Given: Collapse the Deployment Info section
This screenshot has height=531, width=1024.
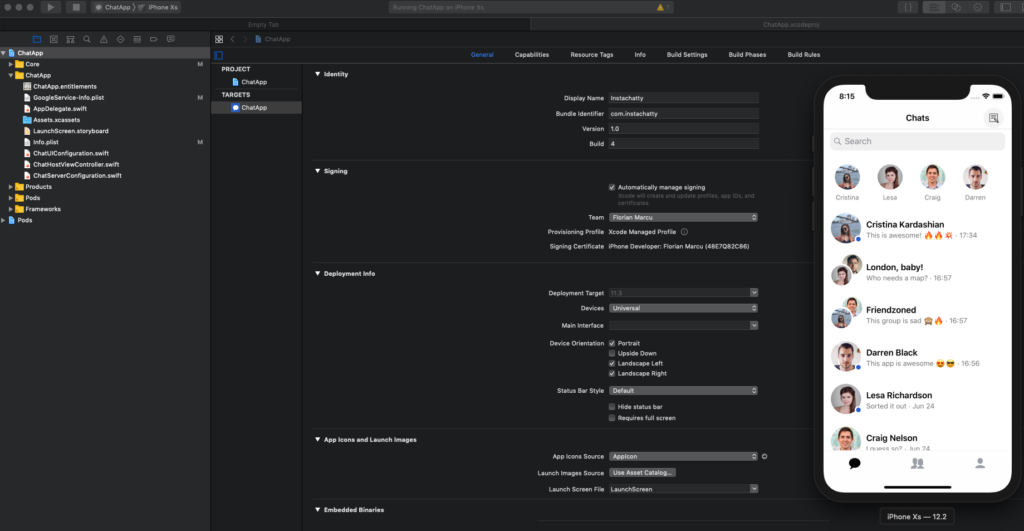Looking at the screenshot, I should pyautogui.click(x=318, y=273).
